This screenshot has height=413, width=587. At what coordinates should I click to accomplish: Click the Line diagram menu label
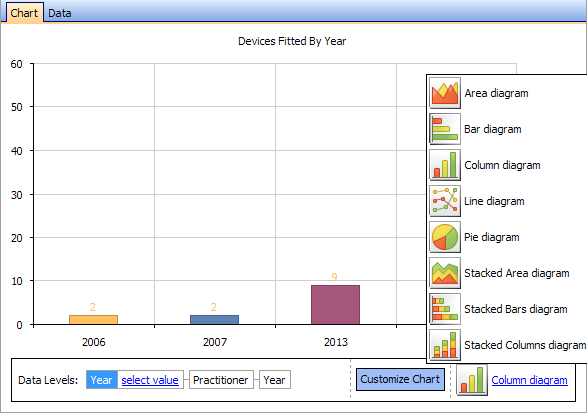[x=494, y=201]
